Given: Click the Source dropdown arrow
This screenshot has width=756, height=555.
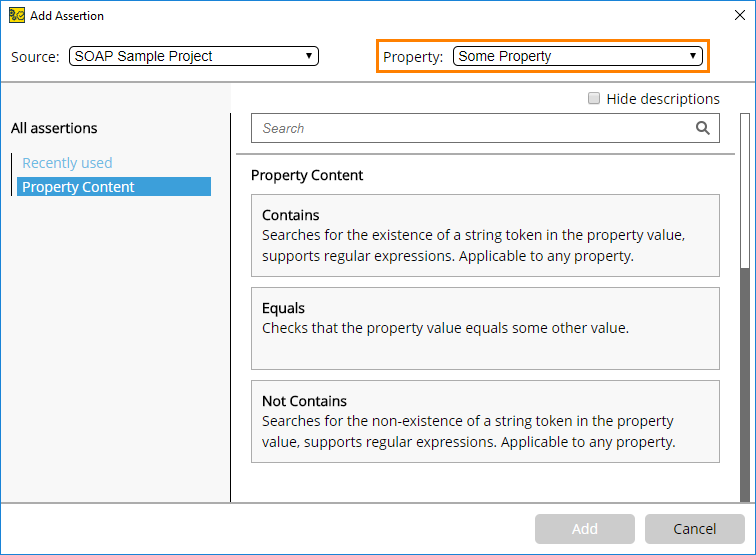Looking at the screenshot, I should [309, 55].
